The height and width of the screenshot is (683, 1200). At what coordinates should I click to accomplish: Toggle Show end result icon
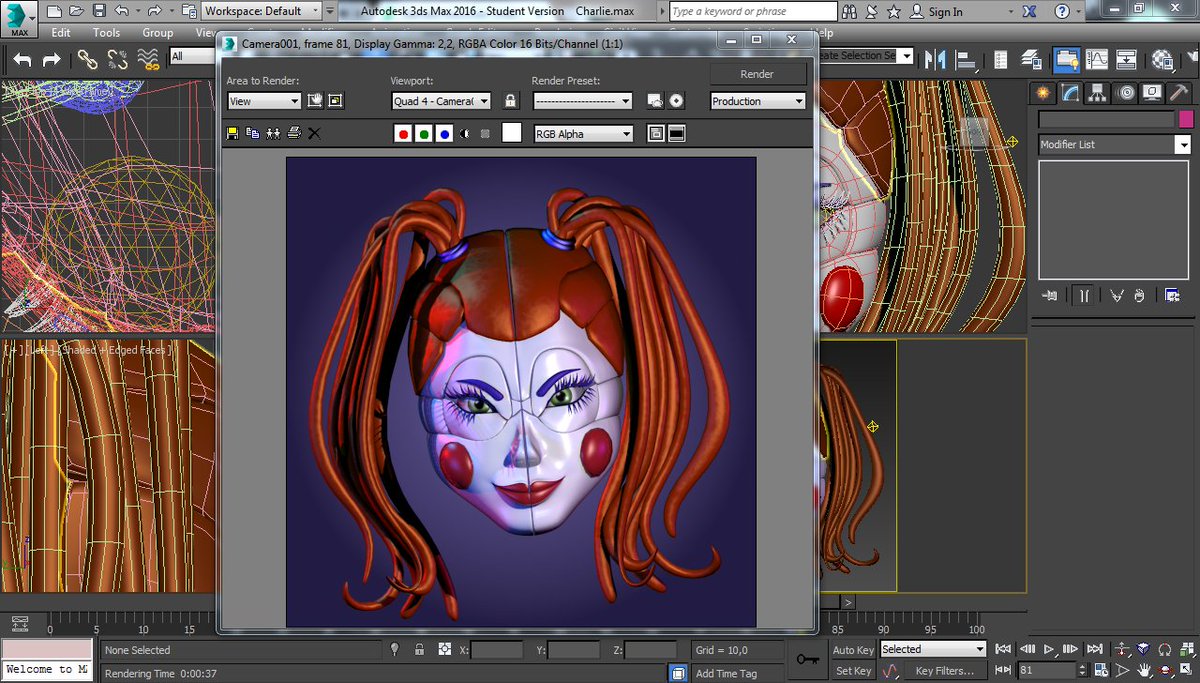point(1083,295)
